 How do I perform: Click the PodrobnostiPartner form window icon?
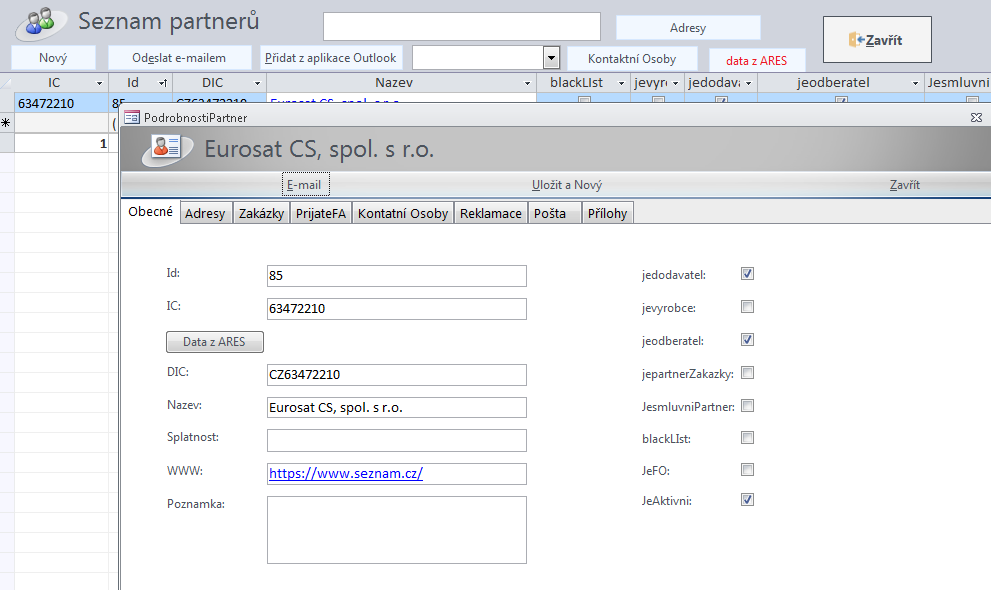click(x=131, y=117)
